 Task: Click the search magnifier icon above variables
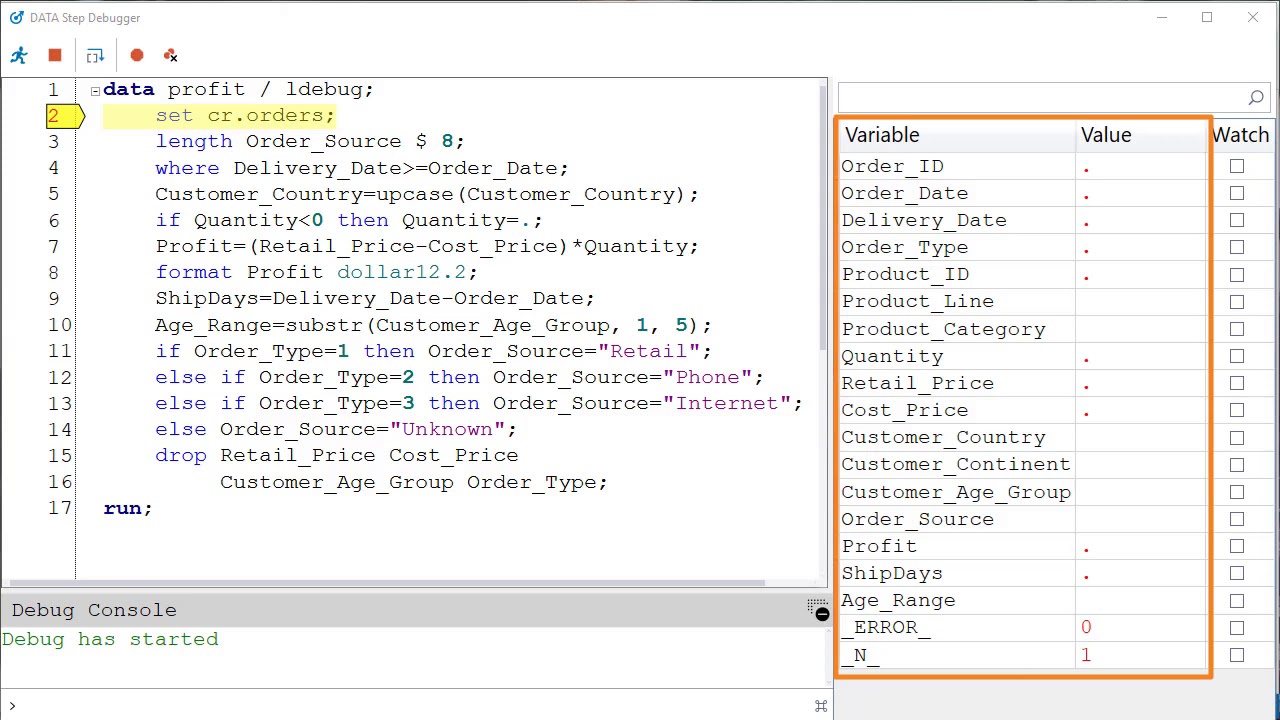pyautogui.click(x=1256, y=97)
